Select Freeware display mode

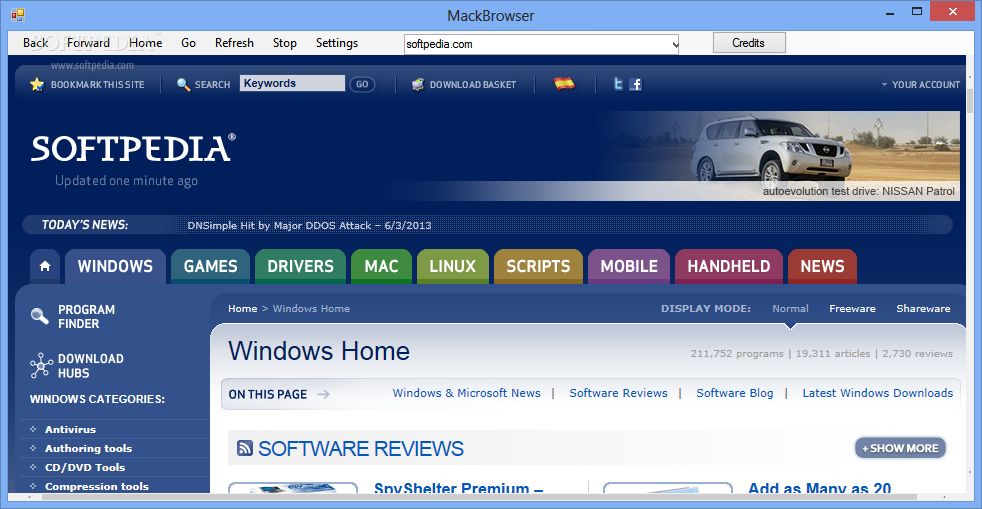pos(852,309)
